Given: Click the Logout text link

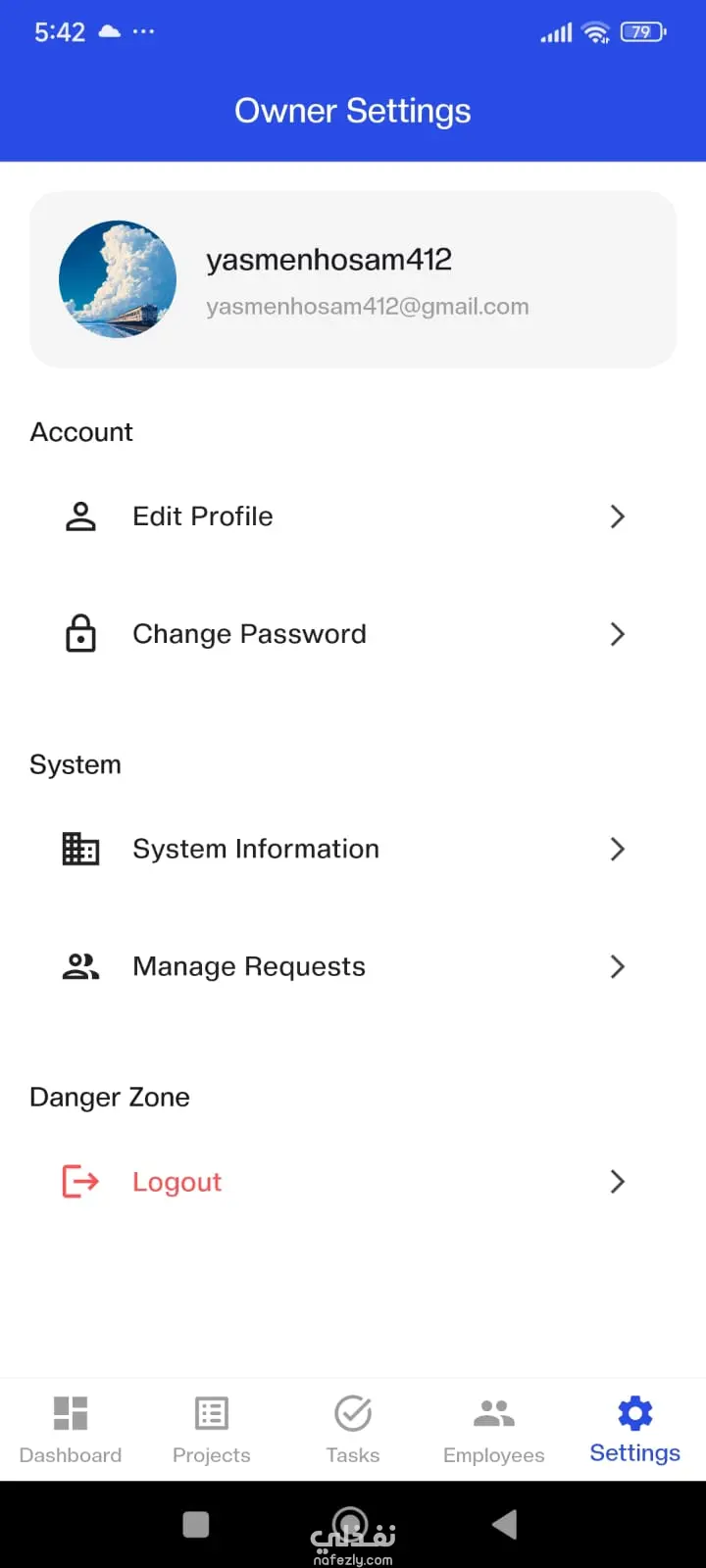Looking at the screenshot, I should pos(177,1182).
